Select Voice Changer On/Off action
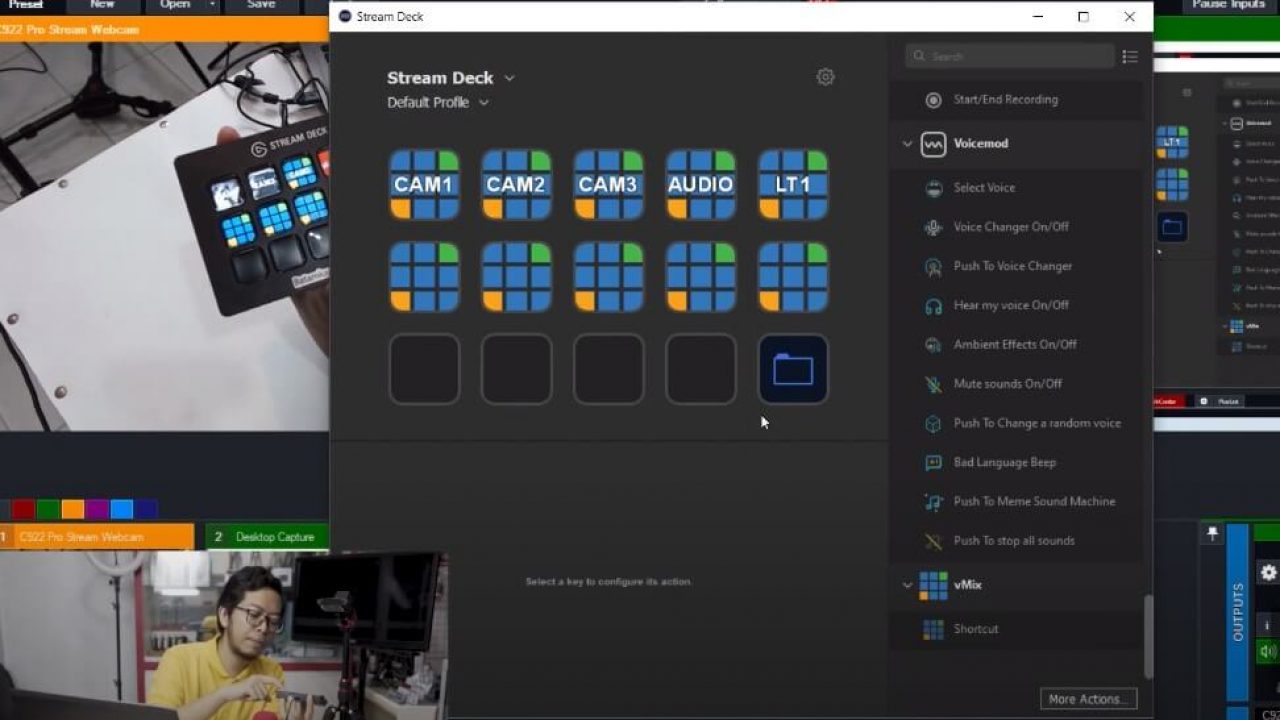The width and height of the screenshot is (1280, 720). click(x=1010, y=227)
